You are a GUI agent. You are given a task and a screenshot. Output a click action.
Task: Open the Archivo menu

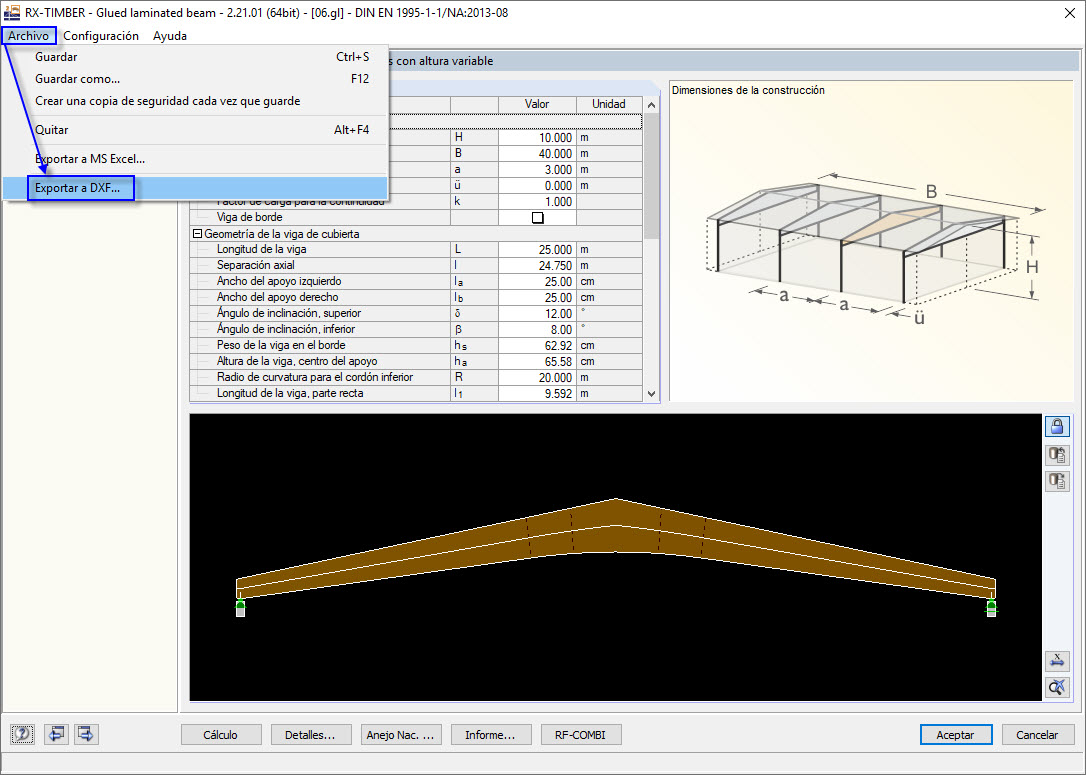[x=29, y=35]
